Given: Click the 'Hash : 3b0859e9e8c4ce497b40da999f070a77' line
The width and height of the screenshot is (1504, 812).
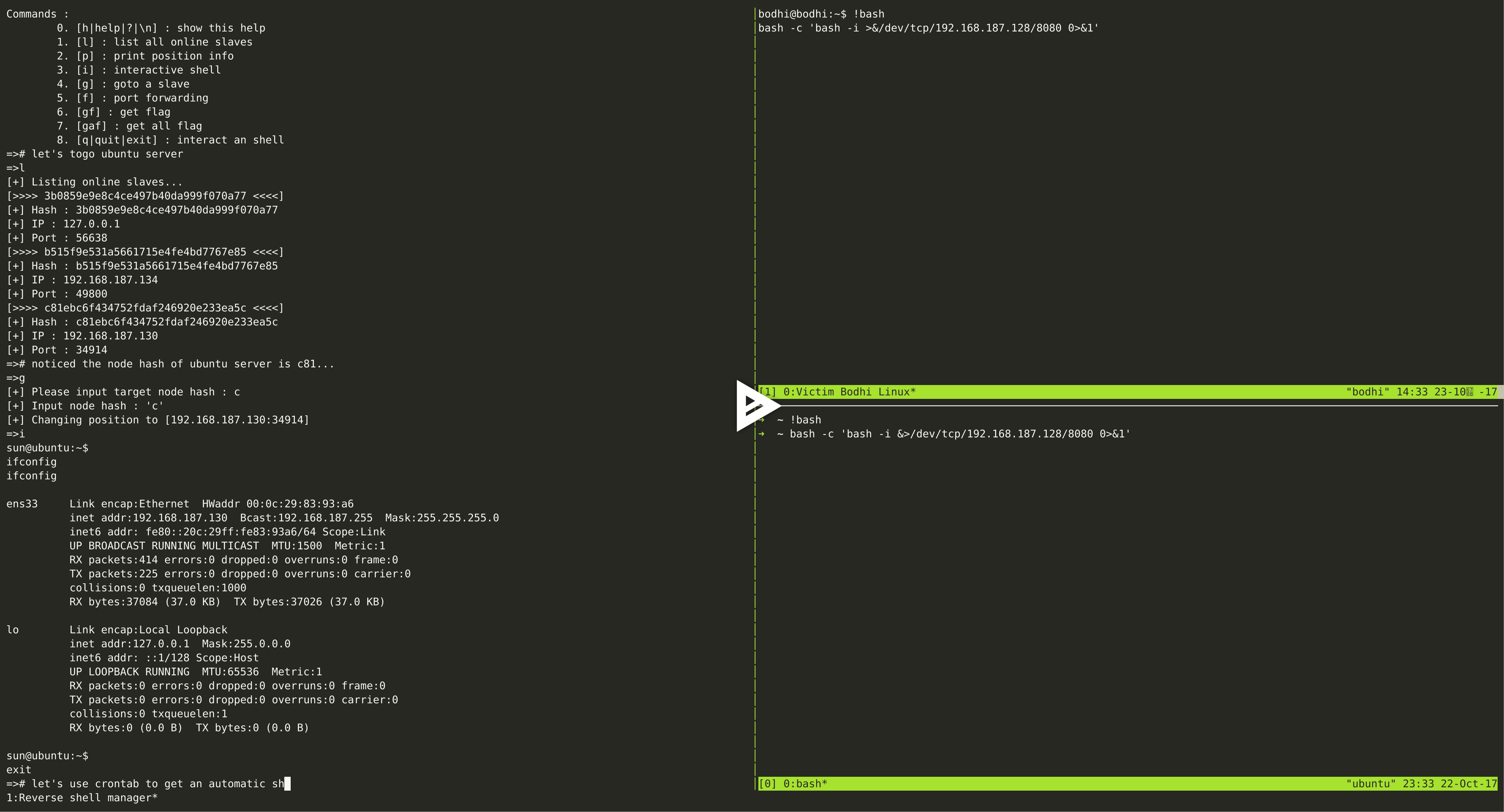Looking at the screenshot, I should (142, 210).
